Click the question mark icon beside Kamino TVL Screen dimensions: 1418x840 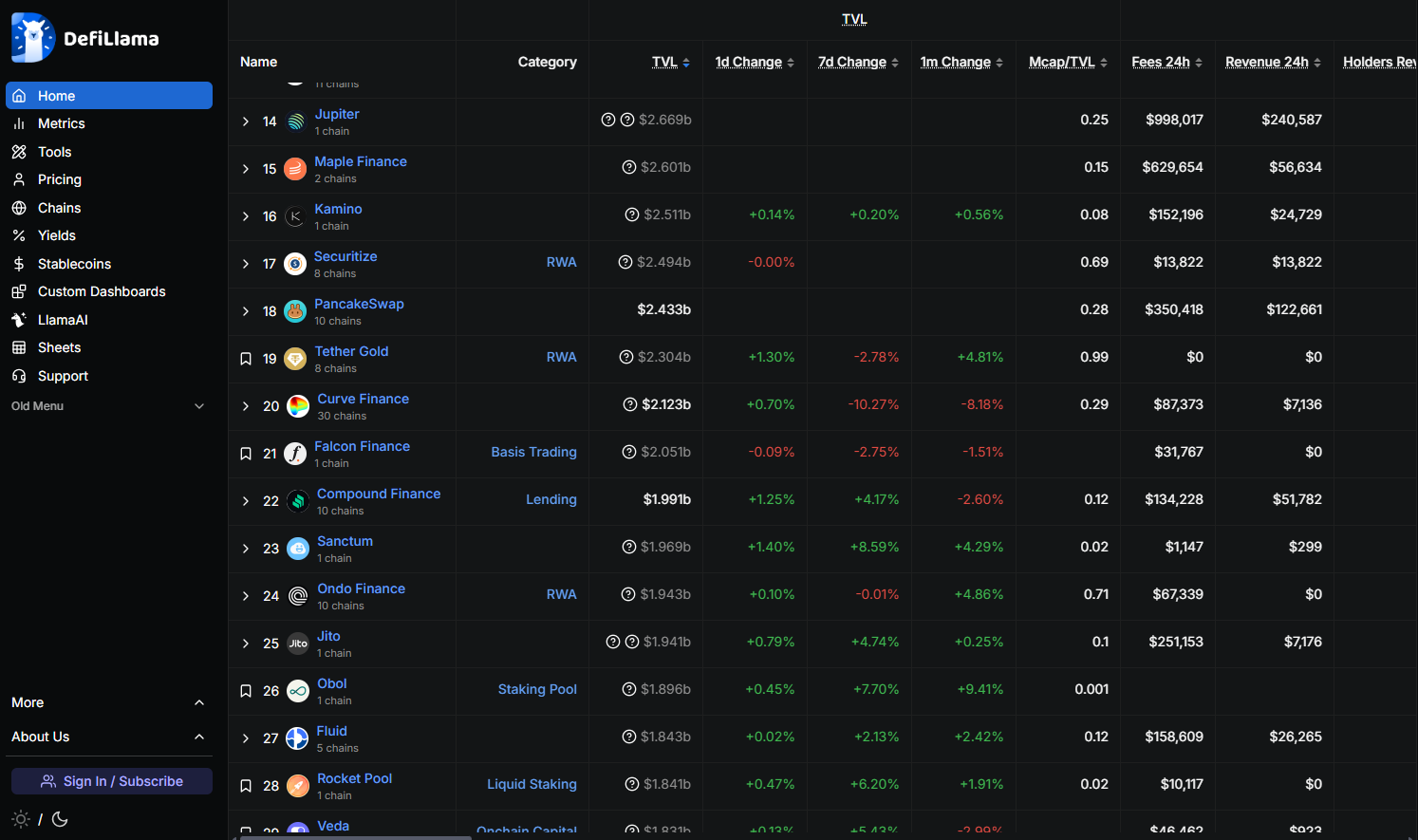[632, 215]
